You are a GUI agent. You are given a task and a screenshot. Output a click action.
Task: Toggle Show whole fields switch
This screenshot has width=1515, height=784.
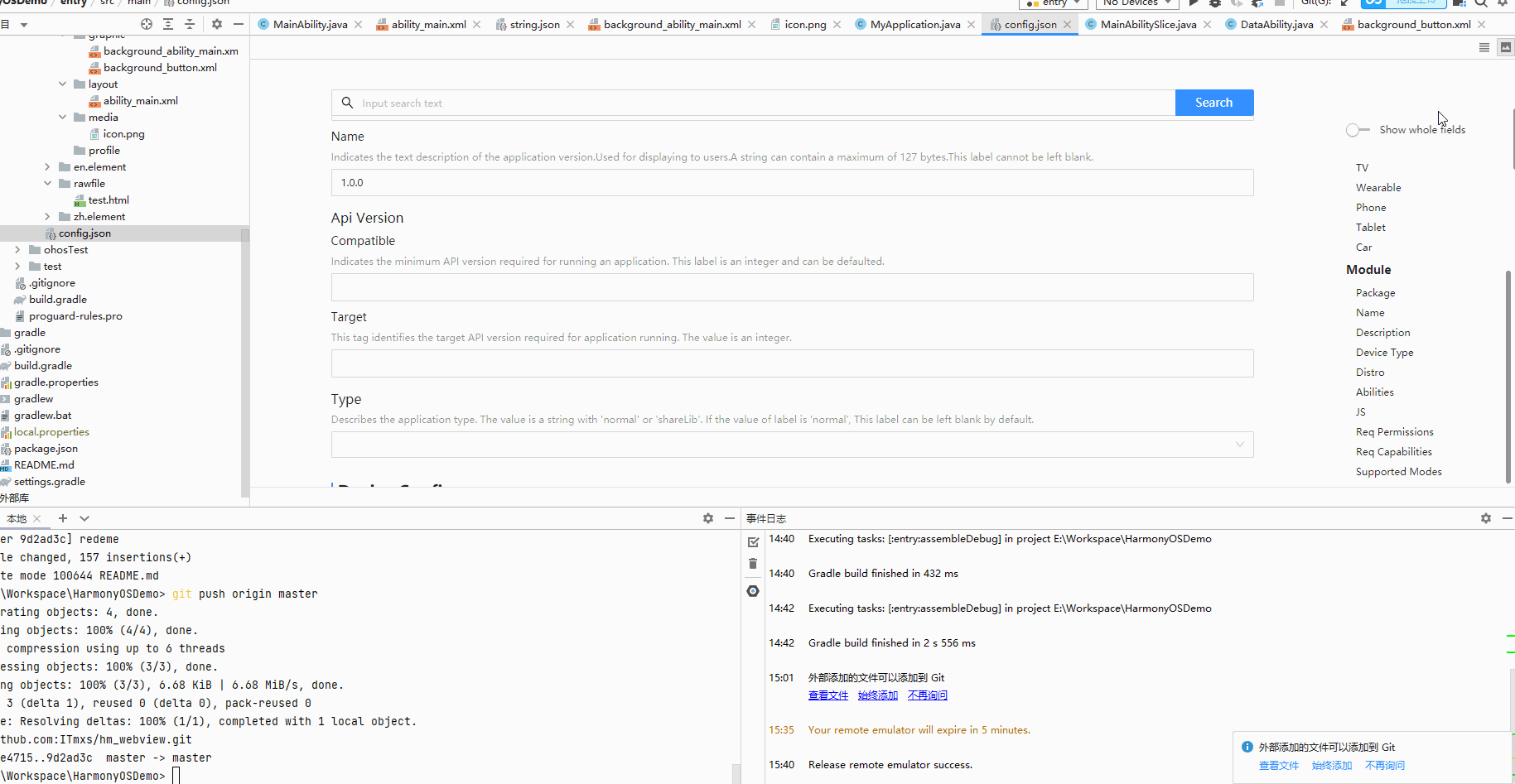1358,130
